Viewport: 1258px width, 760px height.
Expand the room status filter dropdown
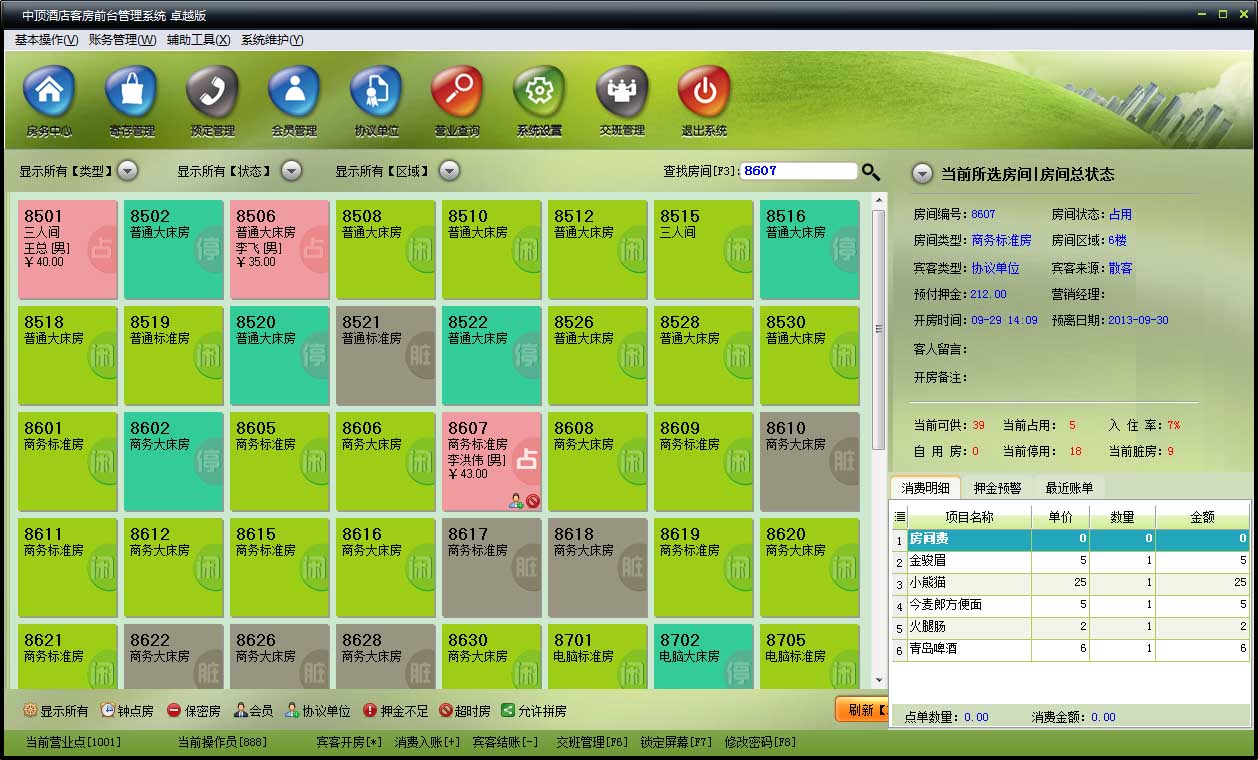290,170
